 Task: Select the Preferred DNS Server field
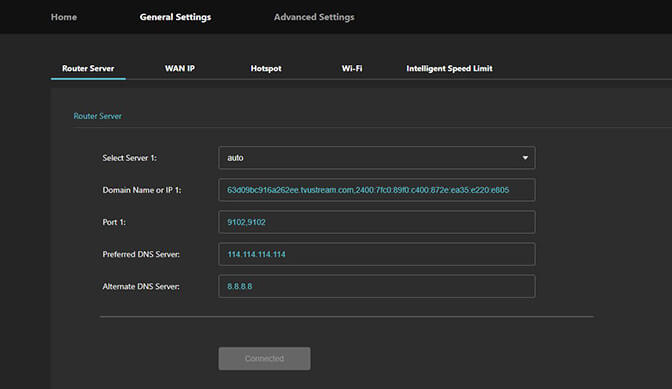pyautogui.click(x=377, y=254)
